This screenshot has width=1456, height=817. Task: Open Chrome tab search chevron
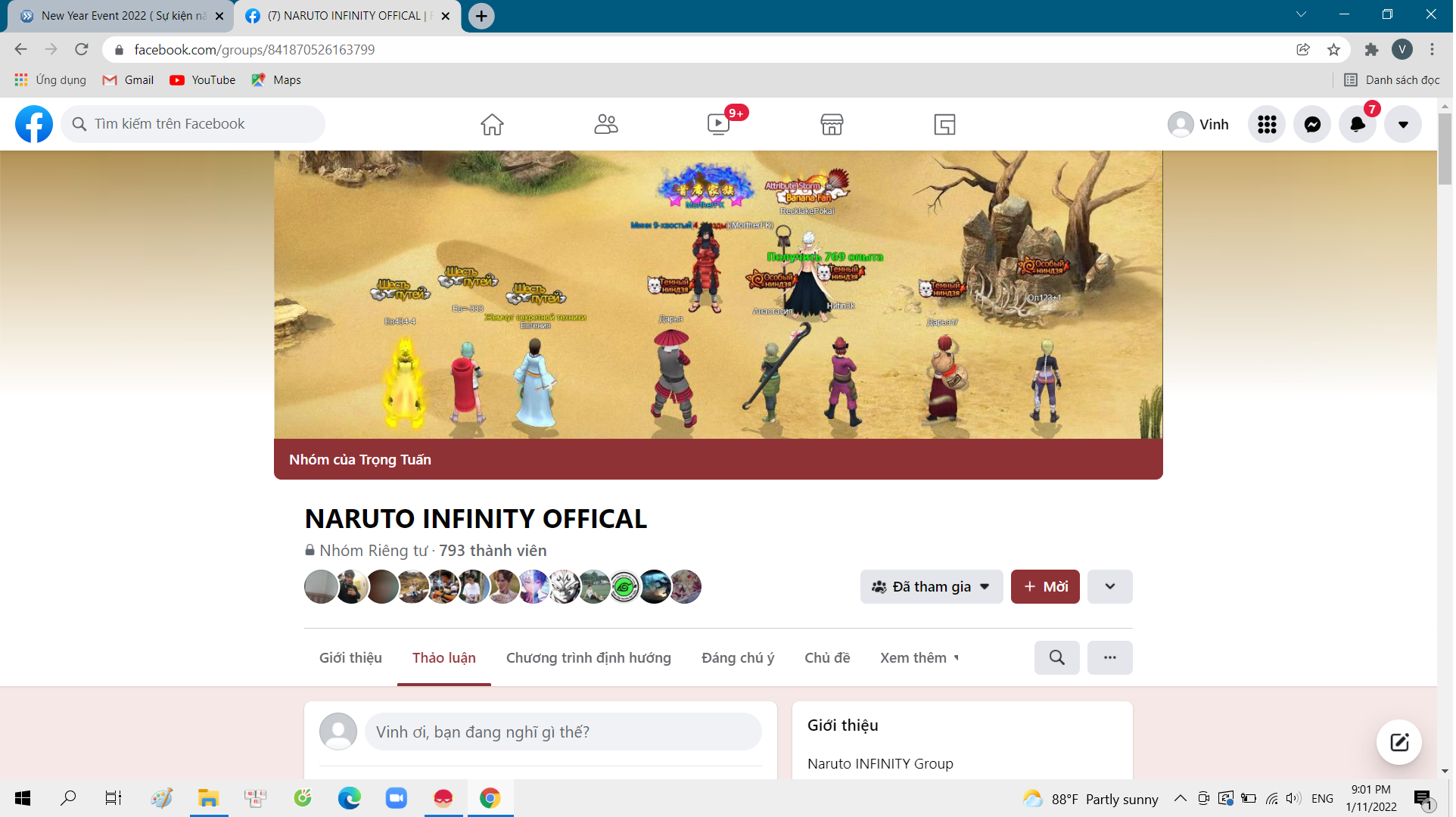pos(1301,14)
